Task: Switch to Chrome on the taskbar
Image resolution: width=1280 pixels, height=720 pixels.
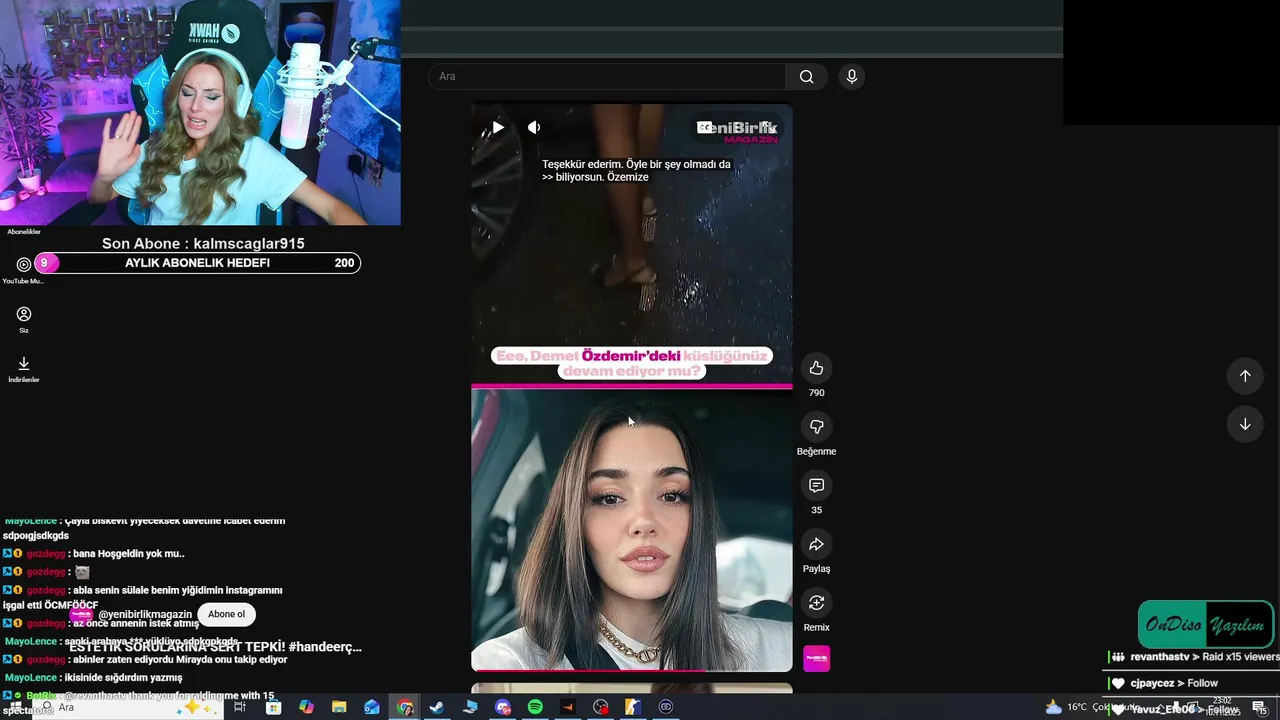Action: pos(405,707)
